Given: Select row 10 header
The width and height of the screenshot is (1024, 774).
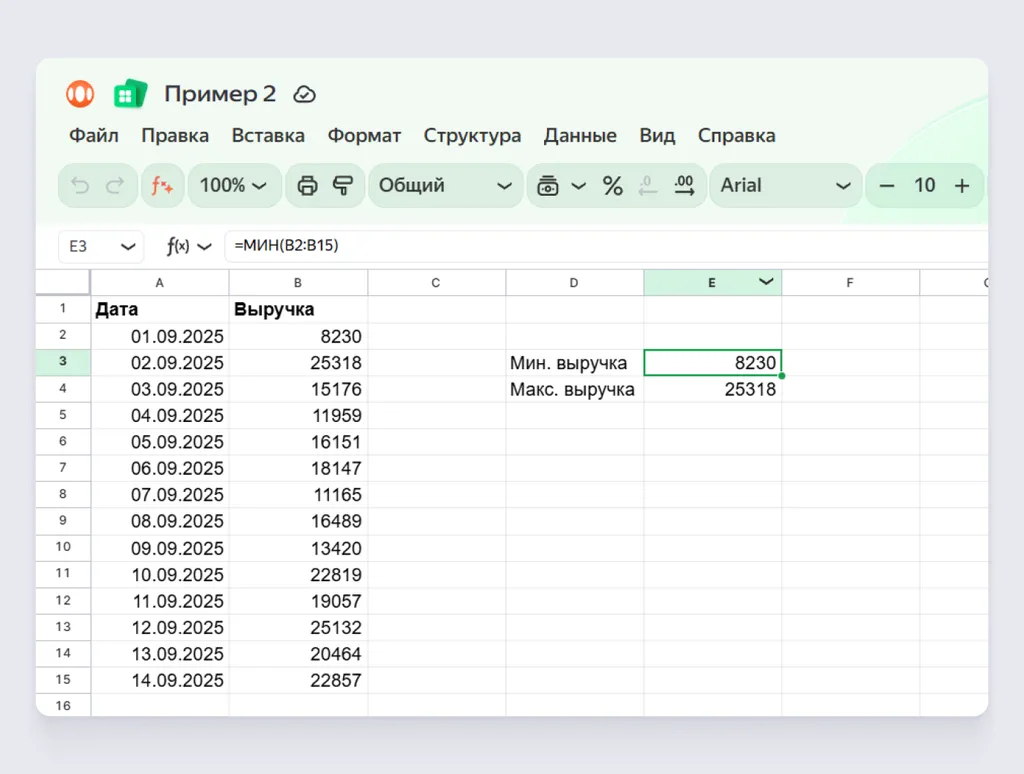Looking at the screenshot, I should pos(63,547).
